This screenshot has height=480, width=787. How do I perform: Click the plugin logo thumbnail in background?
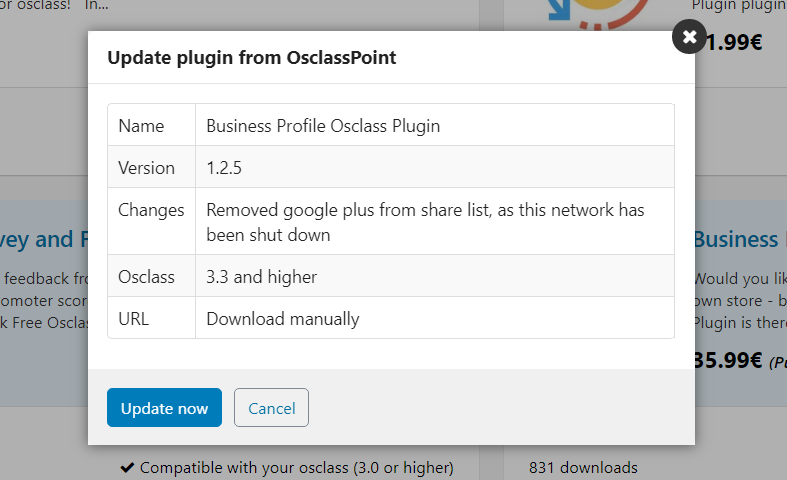[x=598, y=14]
